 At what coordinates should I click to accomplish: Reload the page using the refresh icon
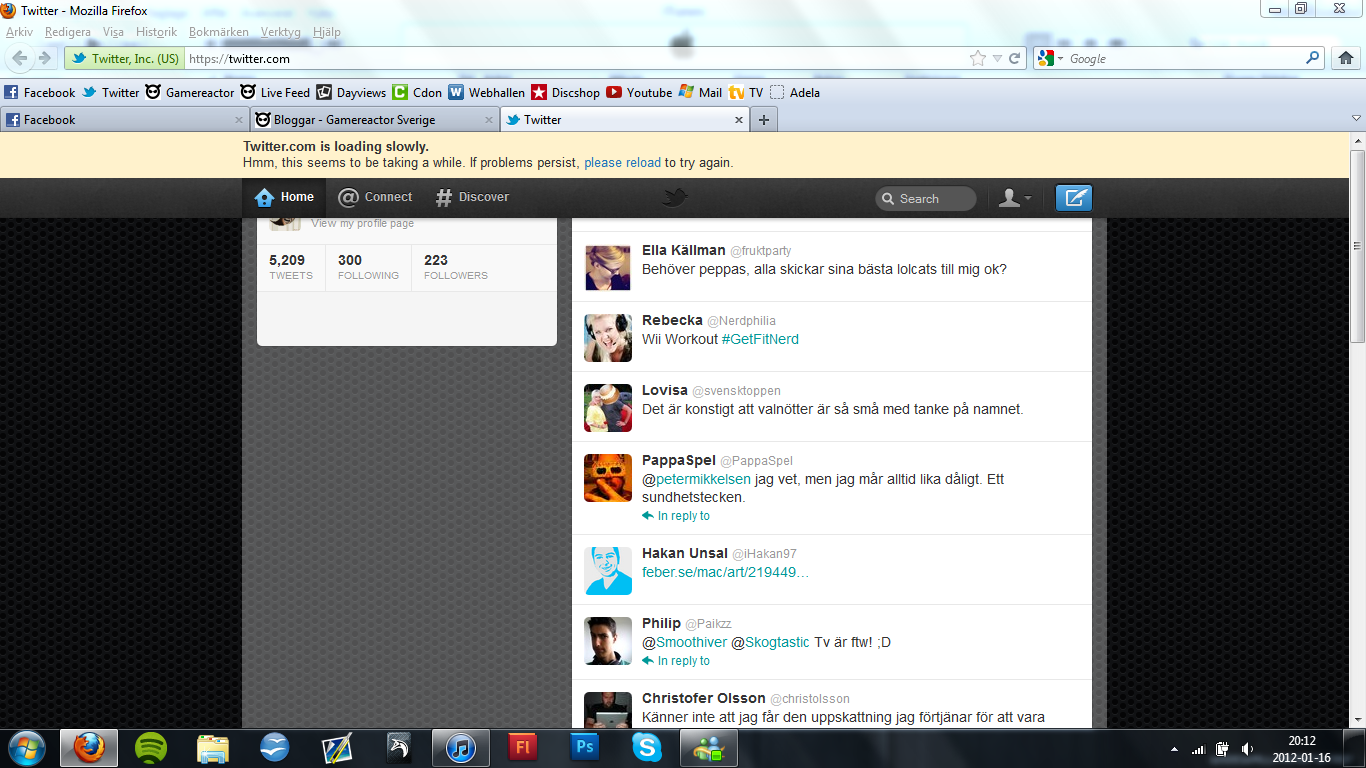click(1014, 58)
